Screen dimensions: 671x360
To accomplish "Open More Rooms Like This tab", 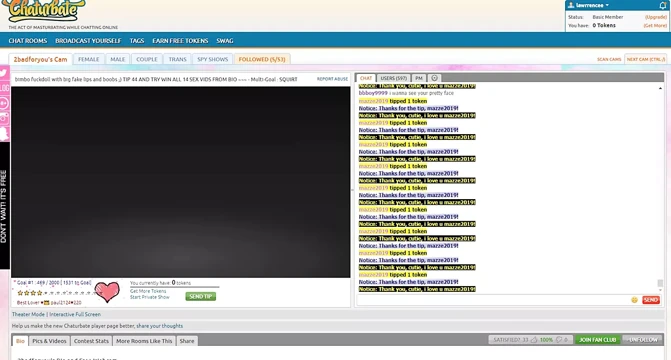I will (x=144, y=341).
